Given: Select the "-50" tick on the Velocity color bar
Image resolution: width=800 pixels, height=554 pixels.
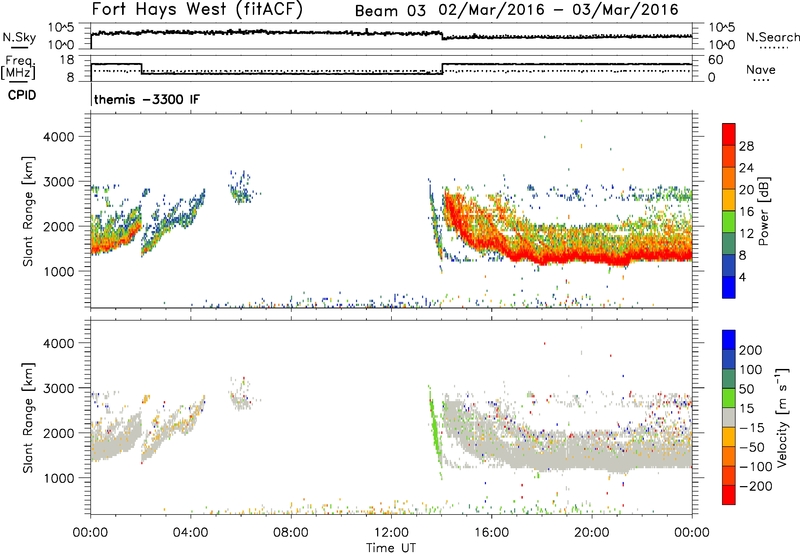Looking at the screenshot, I should pos(752,447).
